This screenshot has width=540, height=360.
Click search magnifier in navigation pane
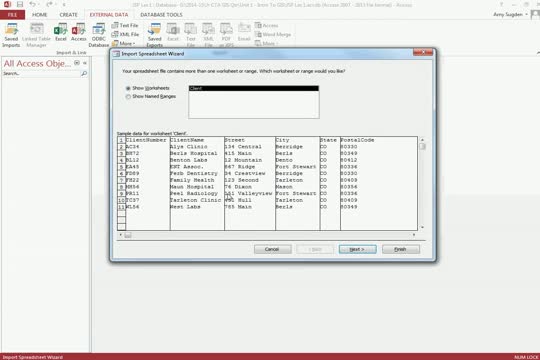(x=84, y=73)
